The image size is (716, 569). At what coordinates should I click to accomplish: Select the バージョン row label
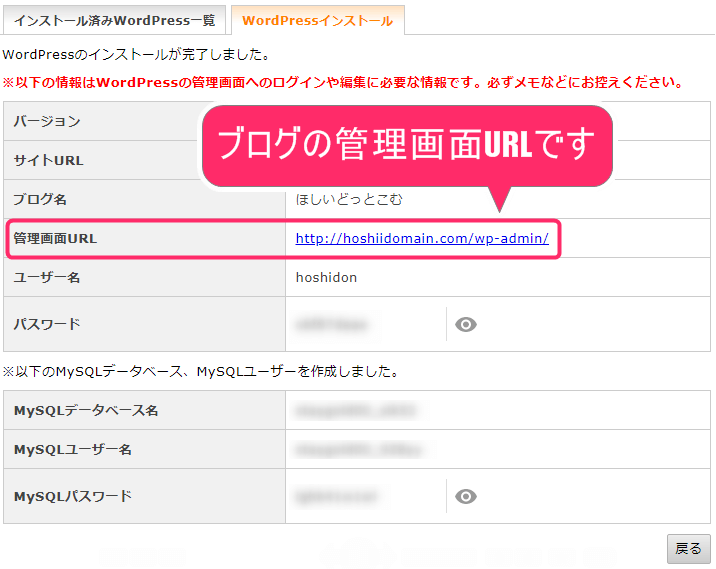47,122
